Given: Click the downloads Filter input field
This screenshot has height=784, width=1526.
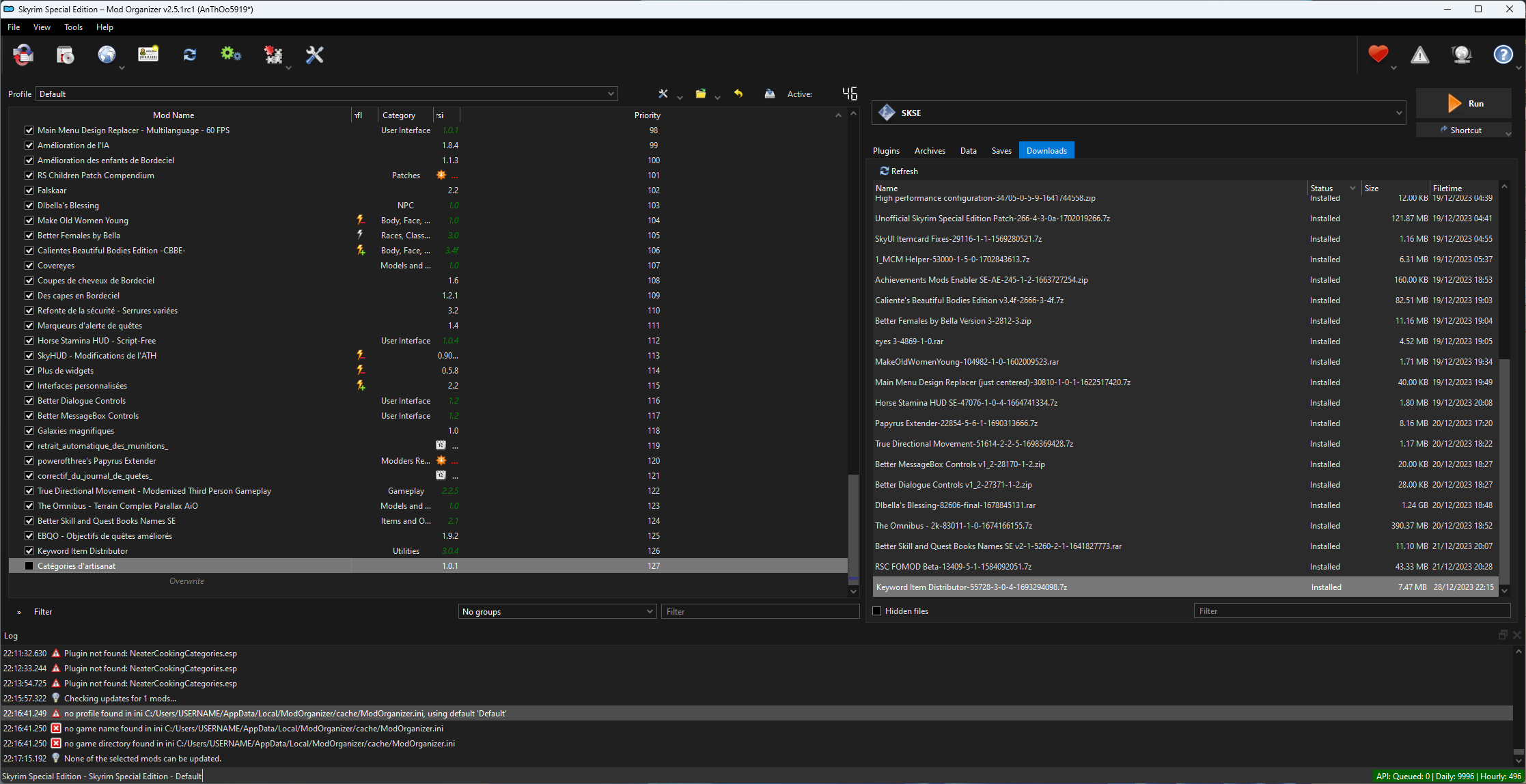Looking at the screenshot, I should coord(1351,611).
